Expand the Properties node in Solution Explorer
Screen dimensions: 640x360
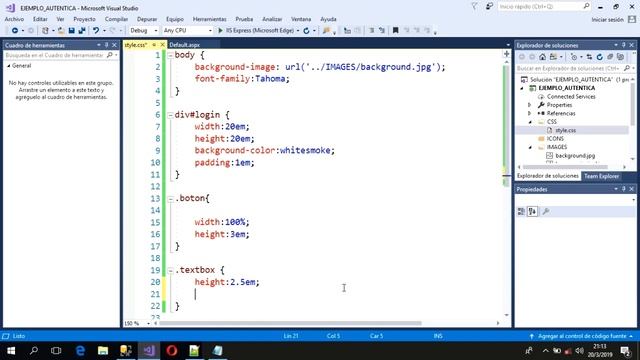pyautogui.click(x=530, y=105)
